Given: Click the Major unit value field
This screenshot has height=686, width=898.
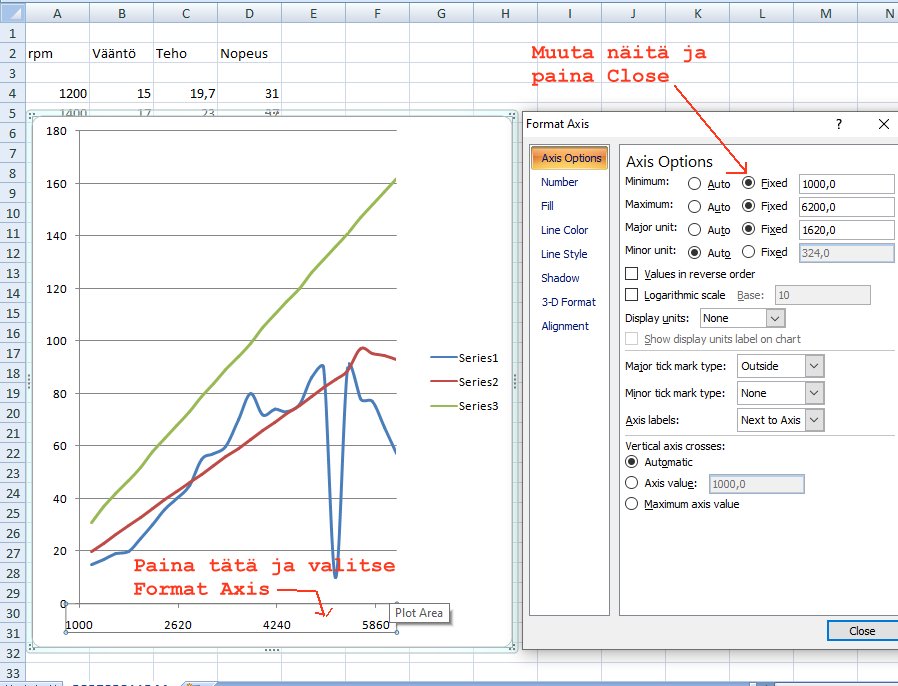Looking at the screenshot, I should pyautogui.click(x=846, y=229).
